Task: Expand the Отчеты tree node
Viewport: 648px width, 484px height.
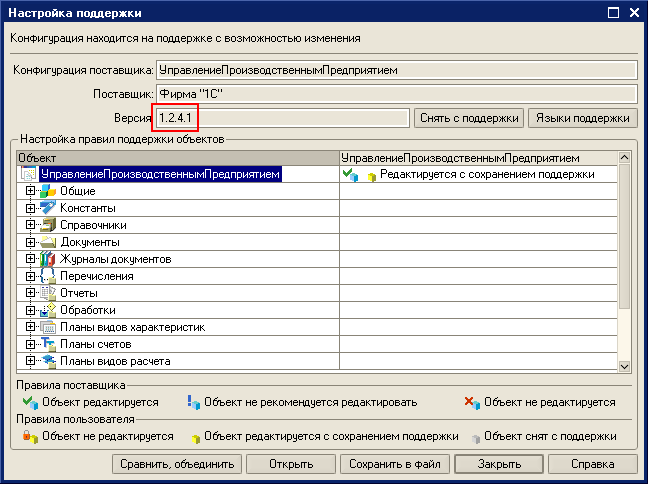Action: [30, 293]
